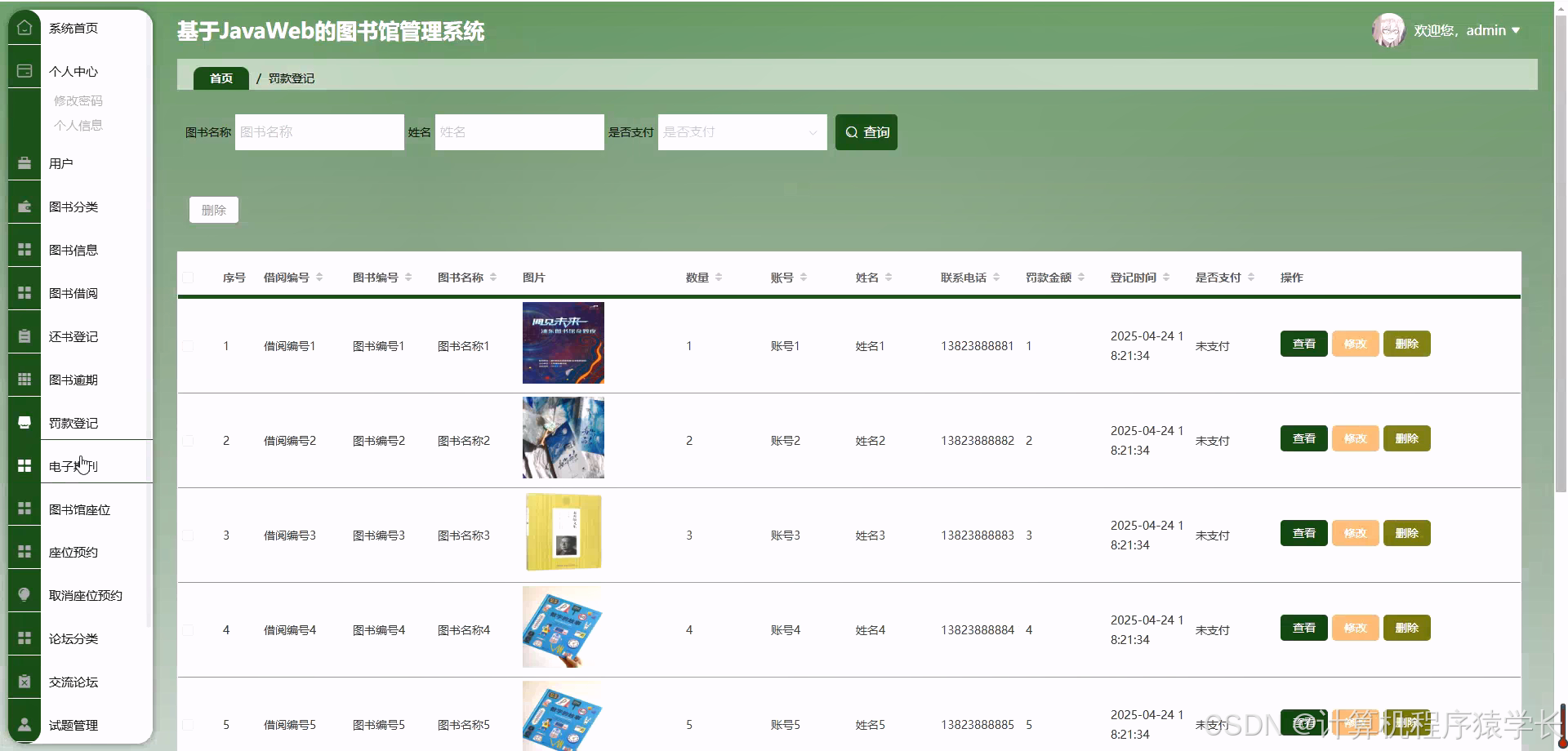Check the checkbox for row 借阅编号5
Viewport: 1568px width, 751px height.
(188, 725)
